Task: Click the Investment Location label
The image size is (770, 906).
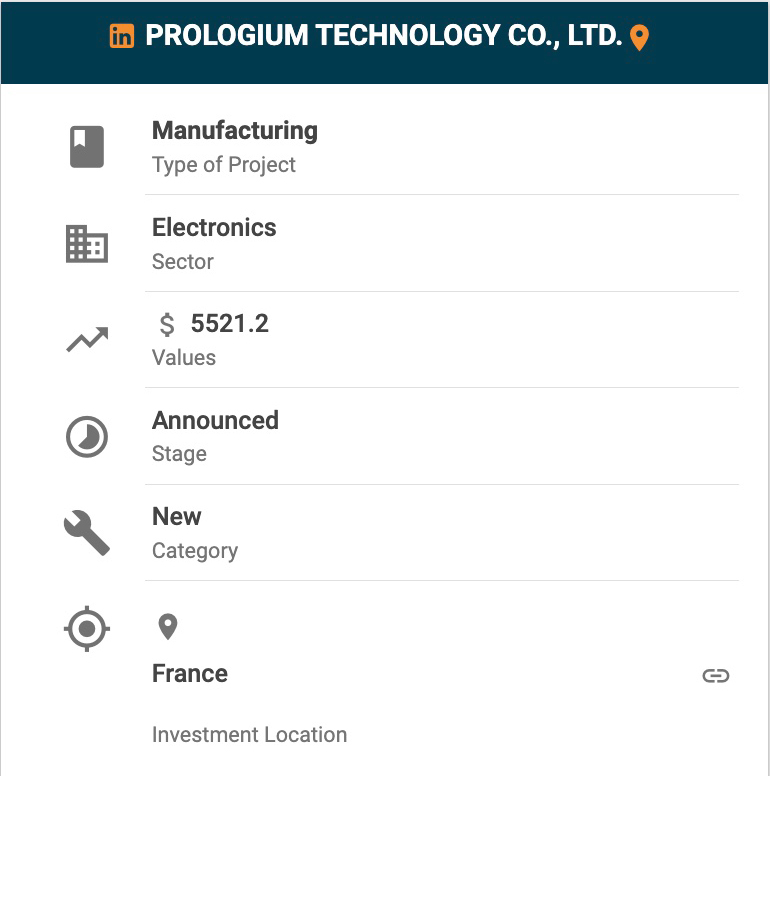Action: coord(249,735)
